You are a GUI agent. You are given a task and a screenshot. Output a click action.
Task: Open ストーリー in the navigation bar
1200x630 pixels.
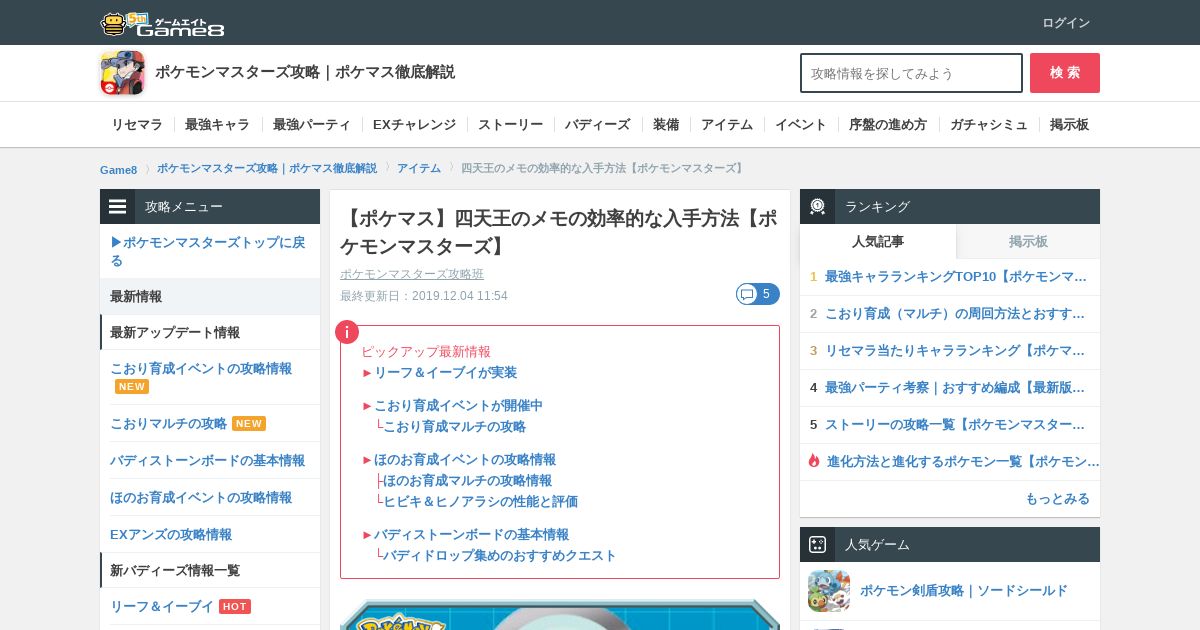[510, 125]
